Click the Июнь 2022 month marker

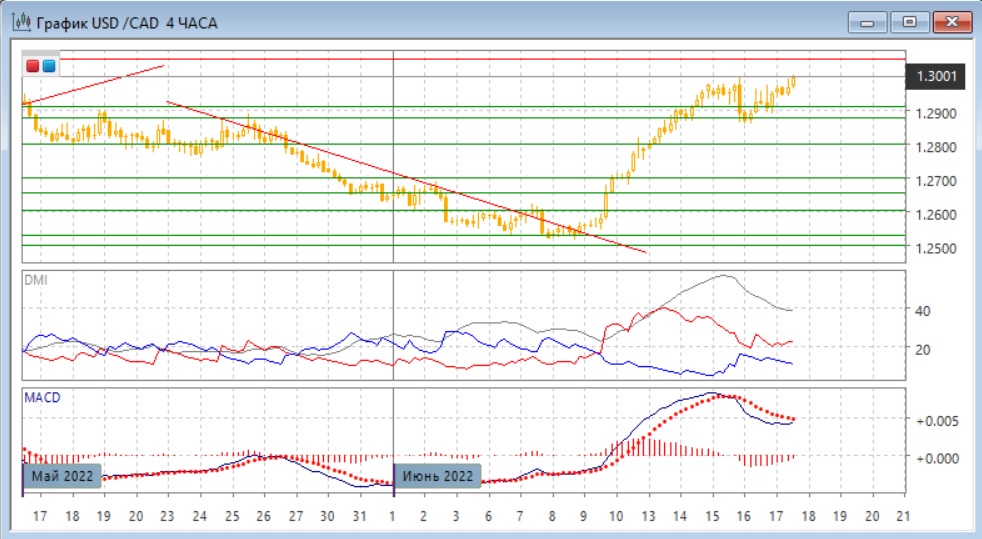coord(437,476)
